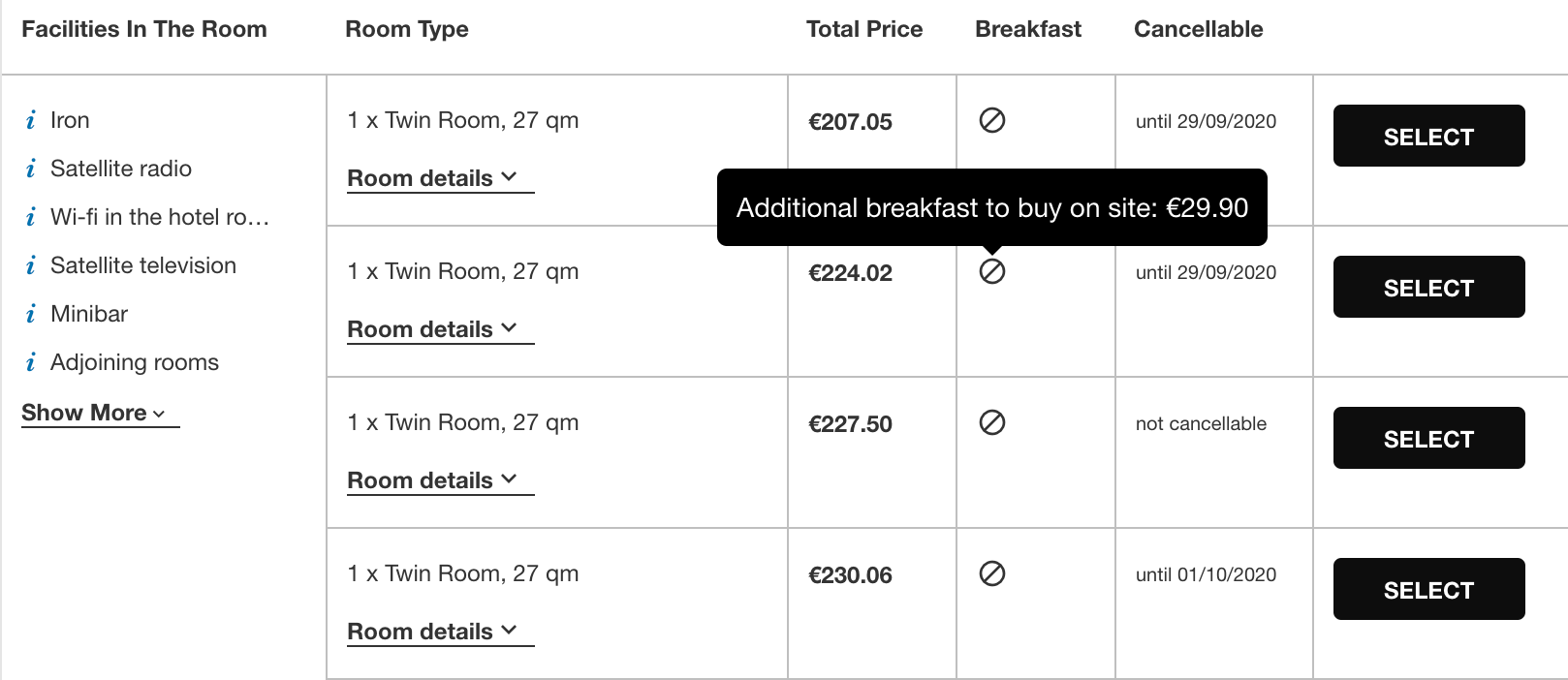Click the no-breakfast icon for the €230.06 room
The height and width of the screenshot is (680, 1568).
pos(992,573)
